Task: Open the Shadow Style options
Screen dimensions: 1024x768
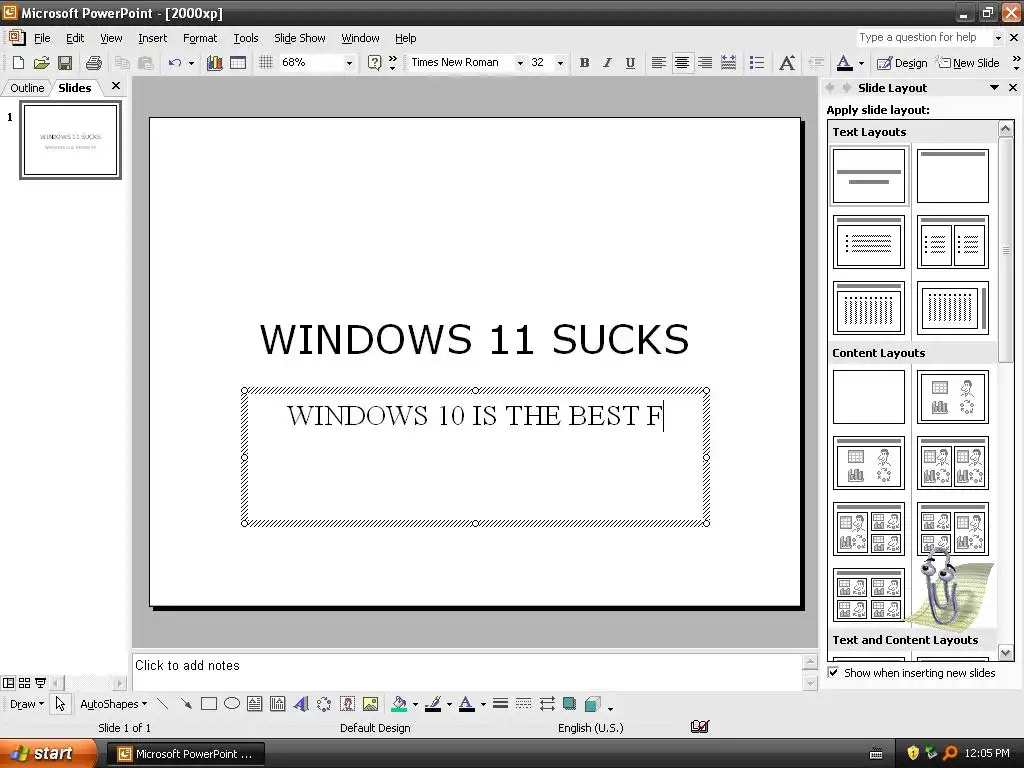Action: (x=569, y=704)
